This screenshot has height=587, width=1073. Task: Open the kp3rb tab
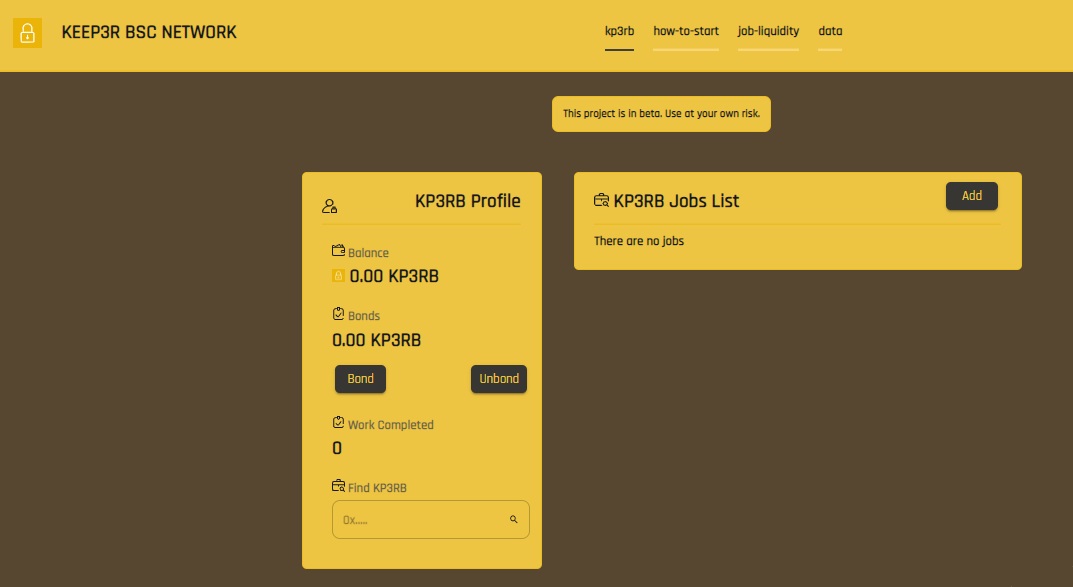click(x=619, y=31)
